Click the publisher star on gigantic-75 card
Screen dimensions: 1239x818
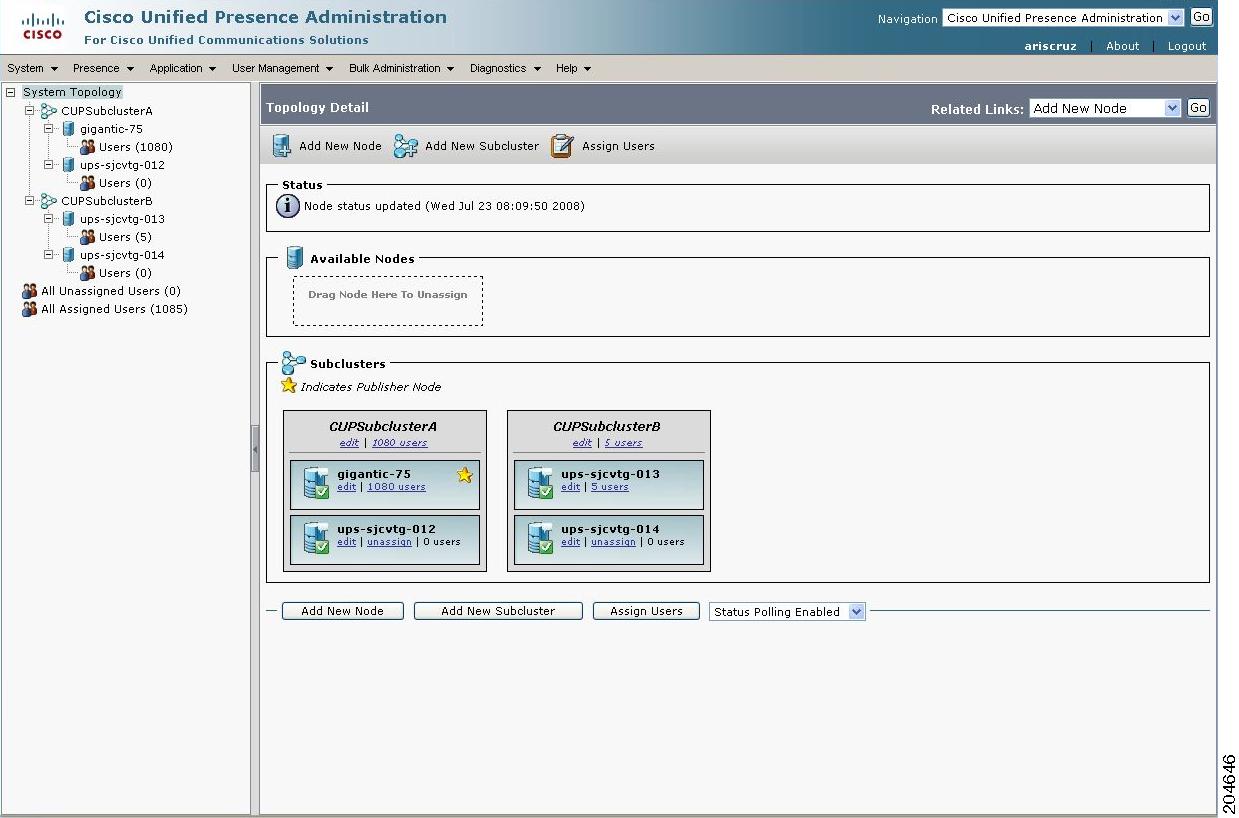(x=464, y=475)
